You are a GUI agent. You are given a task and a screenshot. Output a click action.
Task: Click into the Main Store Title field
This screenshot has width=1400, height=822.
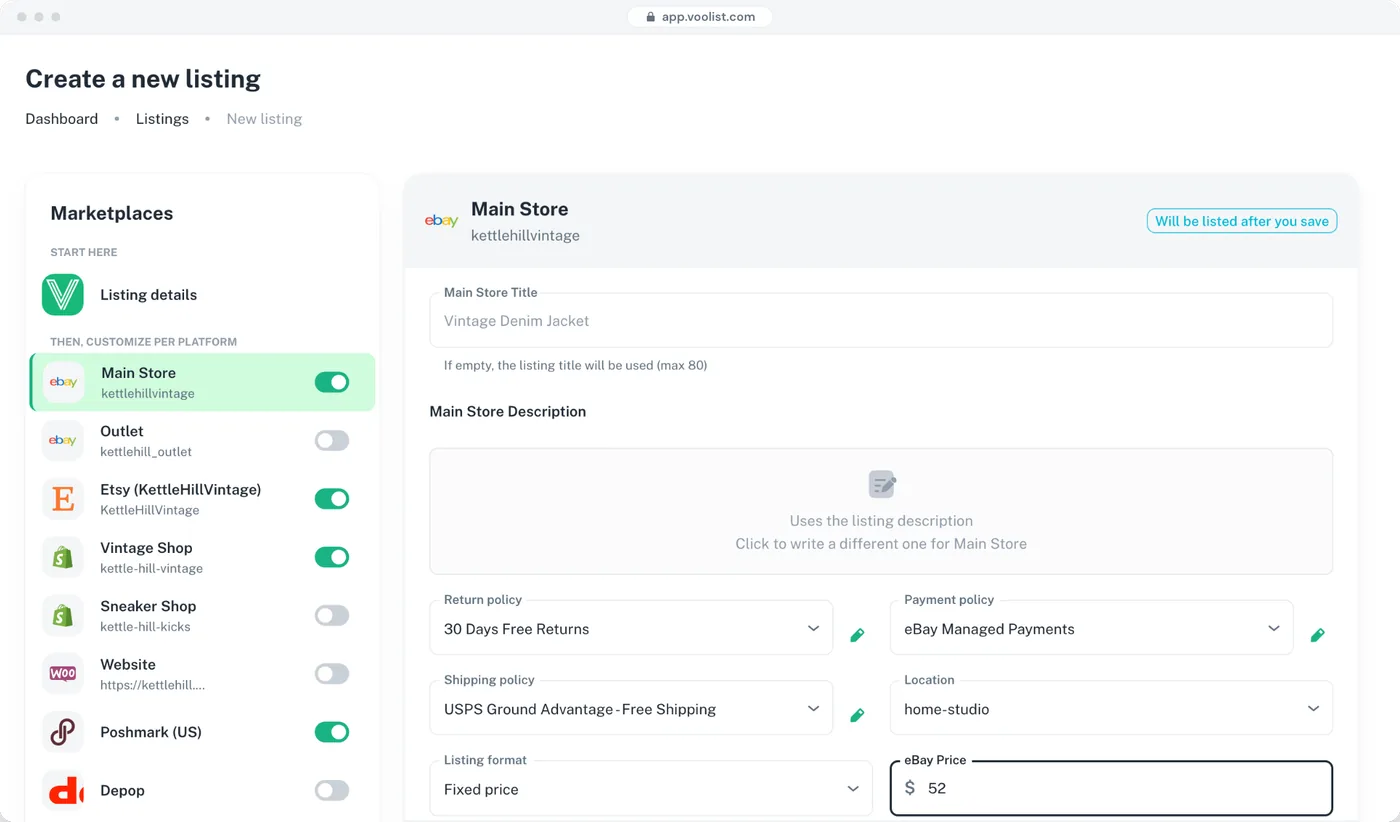point(881,320)
